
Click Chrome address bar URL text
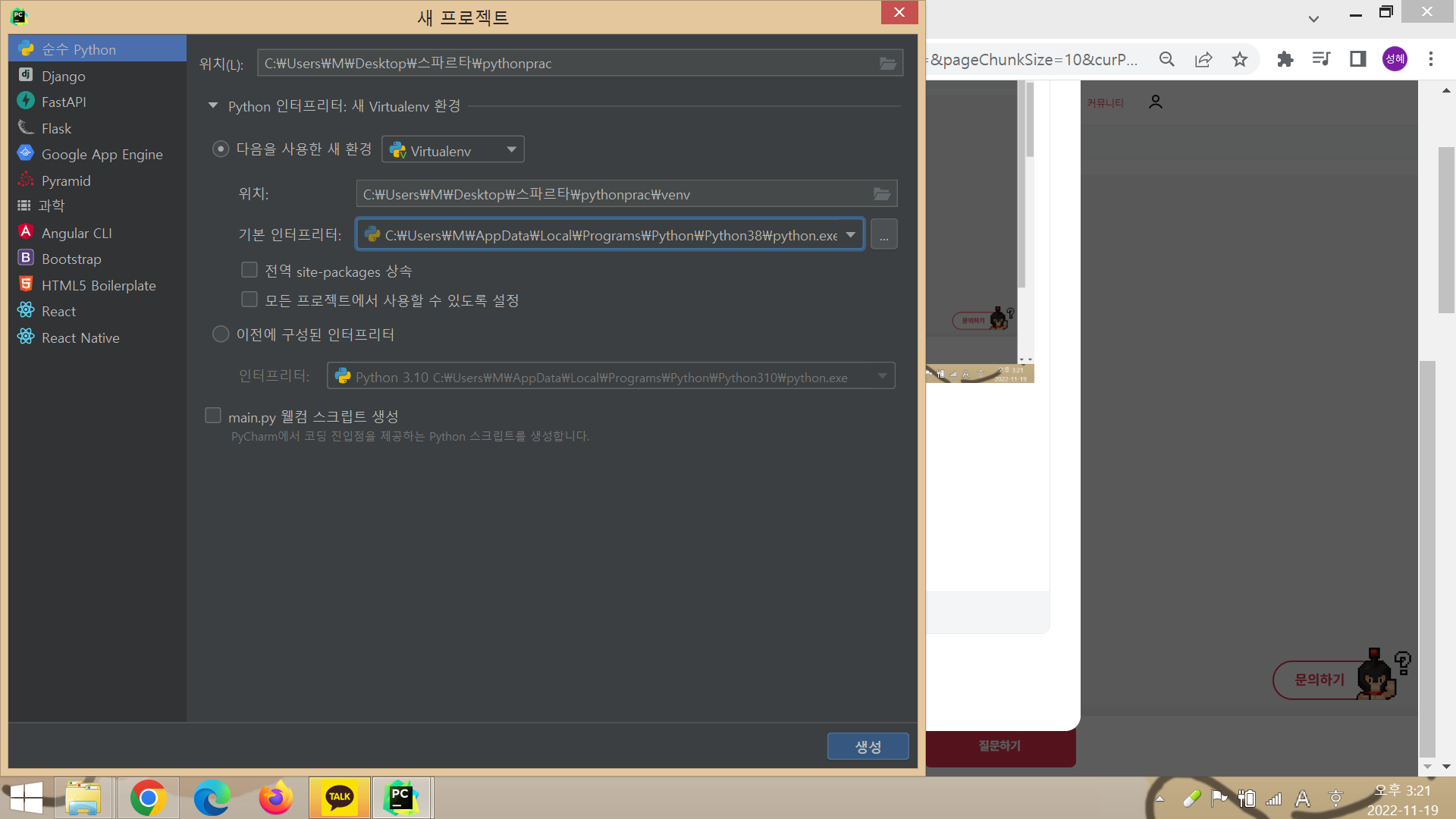1034,59
